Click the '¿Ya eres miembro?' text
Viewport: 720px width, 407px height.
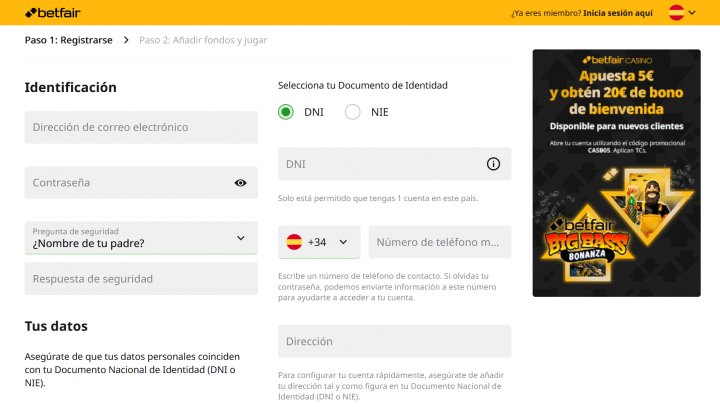click(546, 13)
